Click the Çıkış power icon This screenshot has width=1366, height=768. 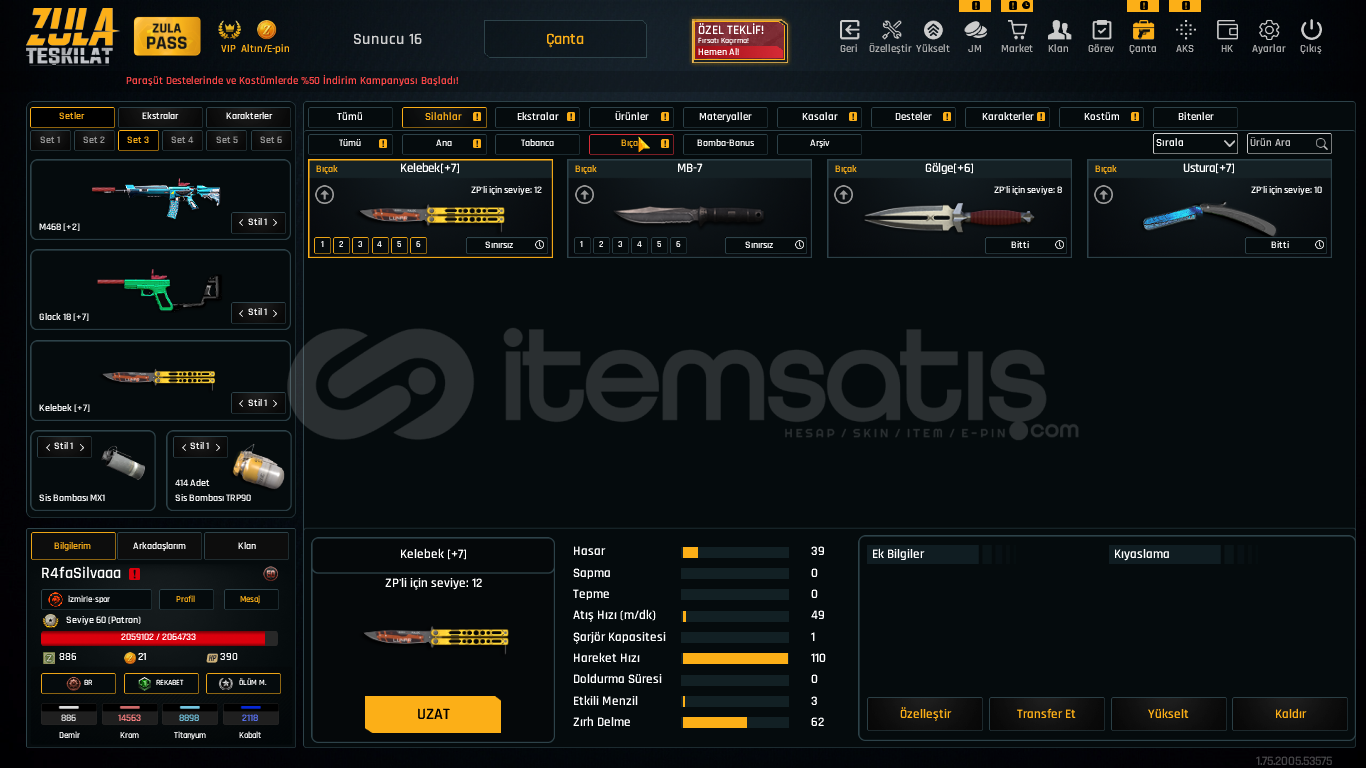coord(1311,30)
